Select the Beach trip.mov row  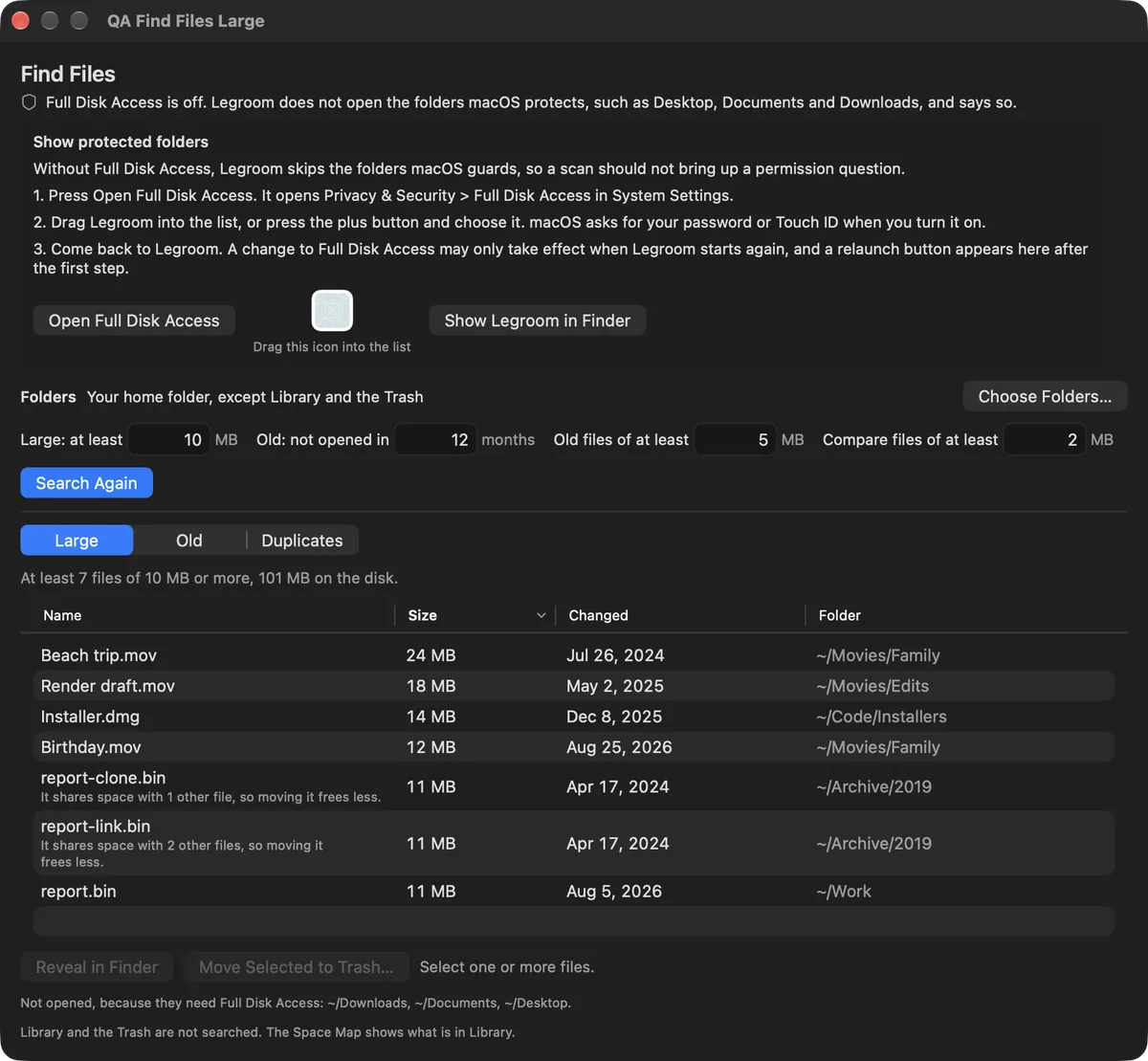coord(574,655)
